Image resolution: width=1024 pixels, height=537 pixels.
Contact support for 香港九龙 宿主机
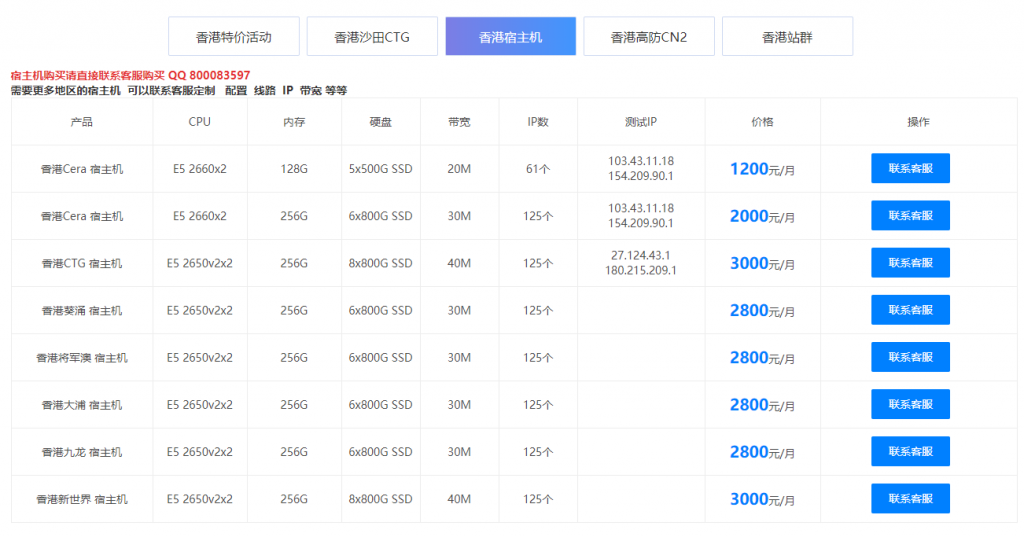(x=910, y=452)
